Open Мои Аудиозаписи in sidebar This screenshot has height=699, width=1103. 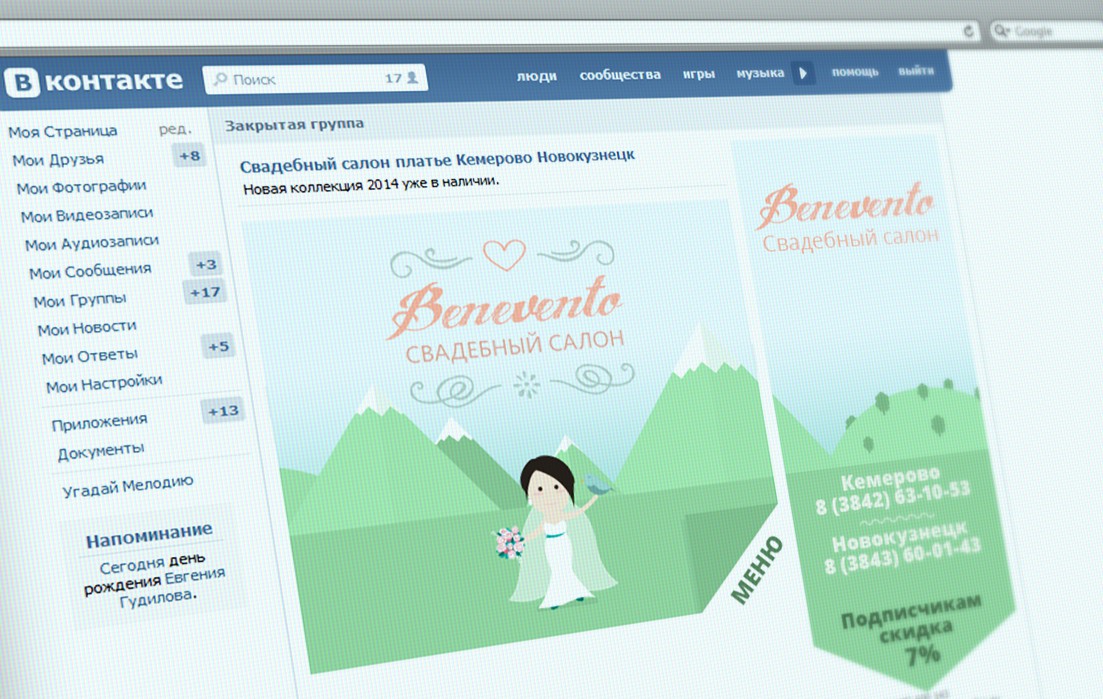click(x=91, y=243)
